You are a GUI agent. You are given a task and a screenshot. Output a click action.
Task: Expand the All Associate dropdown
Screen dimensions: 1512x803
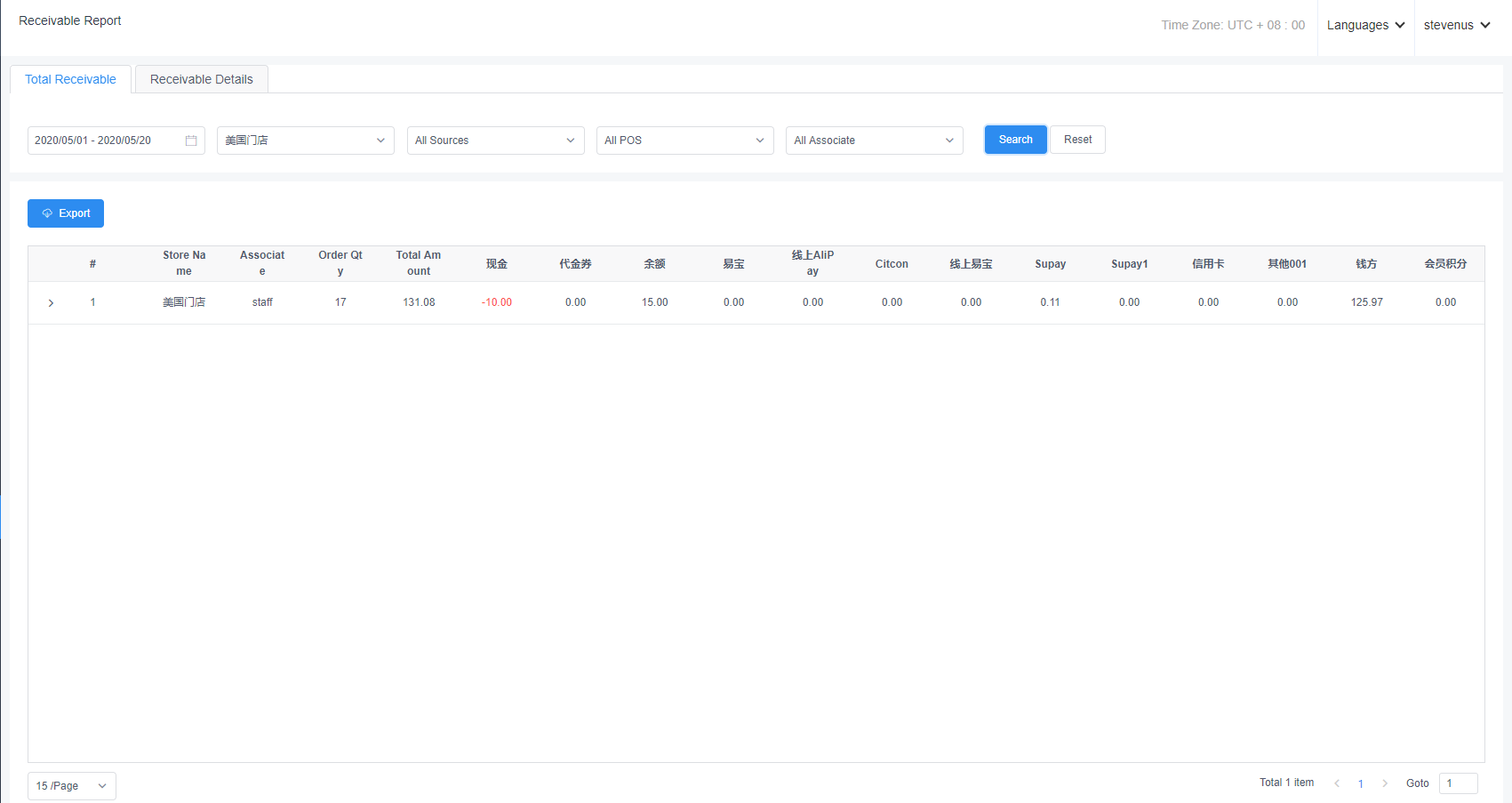pos(874,141)
